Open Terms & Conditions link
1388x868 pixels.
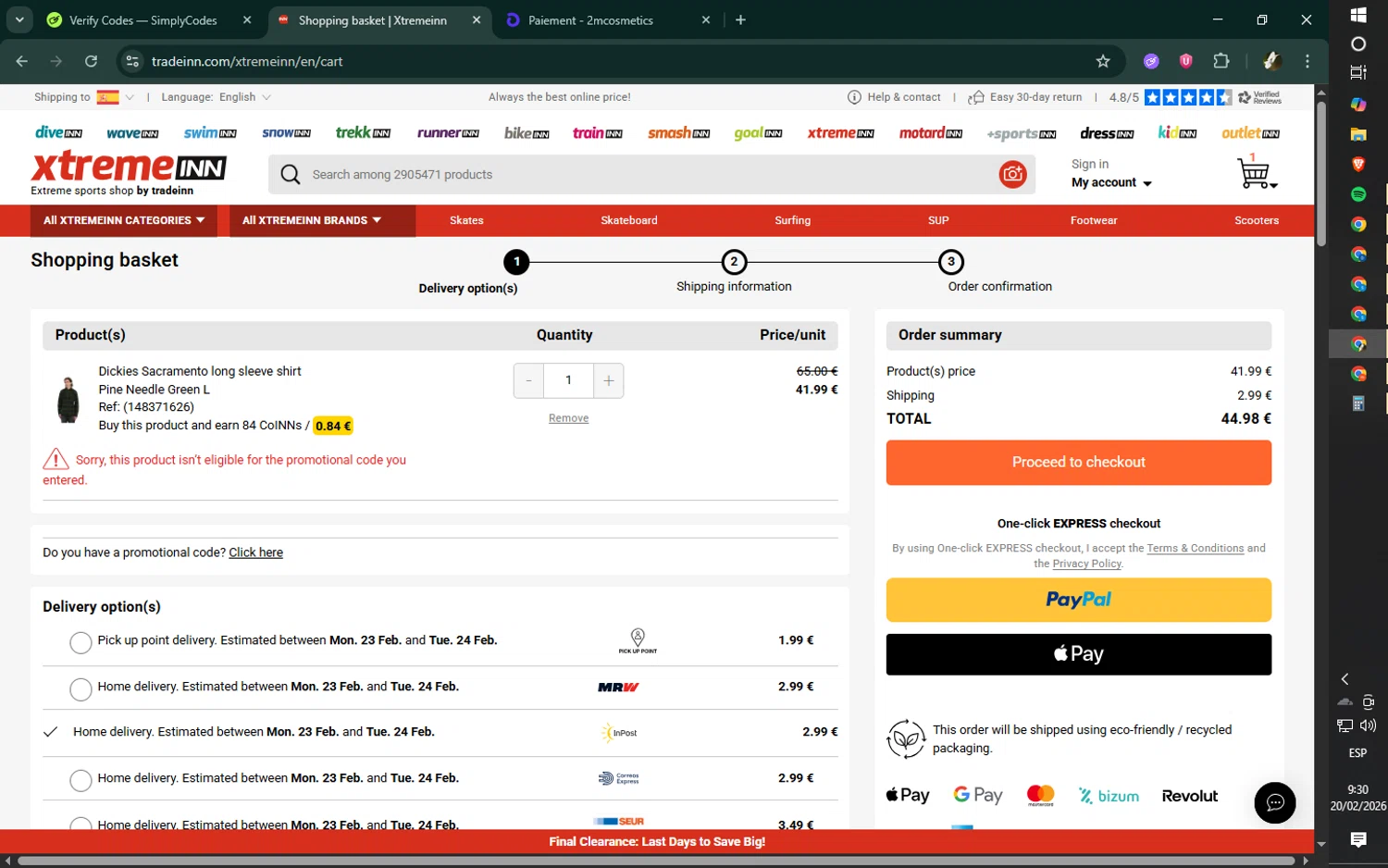(1196, 548)
